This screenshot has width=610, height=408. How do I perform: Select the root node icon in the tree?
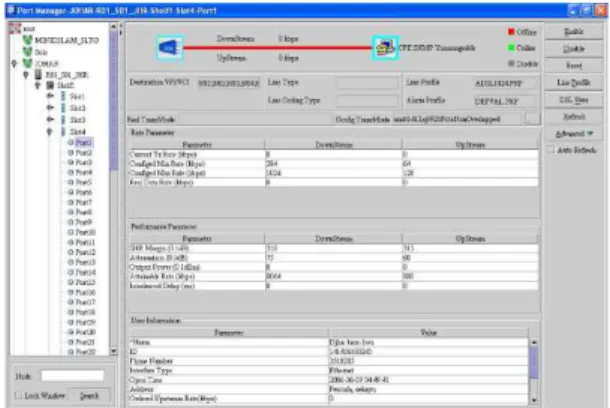(x=15, y=28)
